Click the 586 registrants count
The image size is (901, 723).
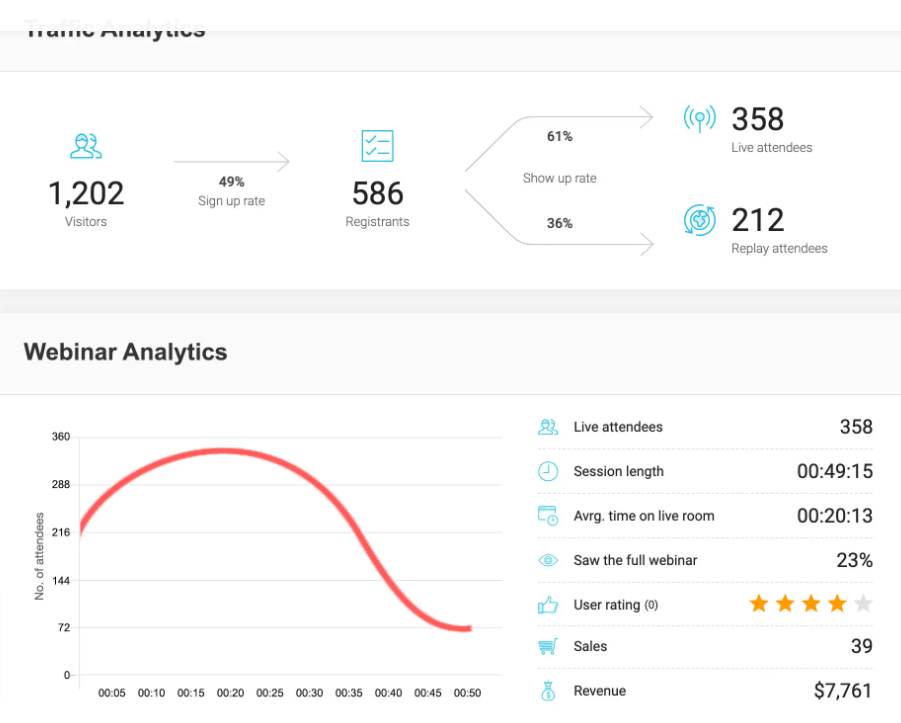(378, 194)
